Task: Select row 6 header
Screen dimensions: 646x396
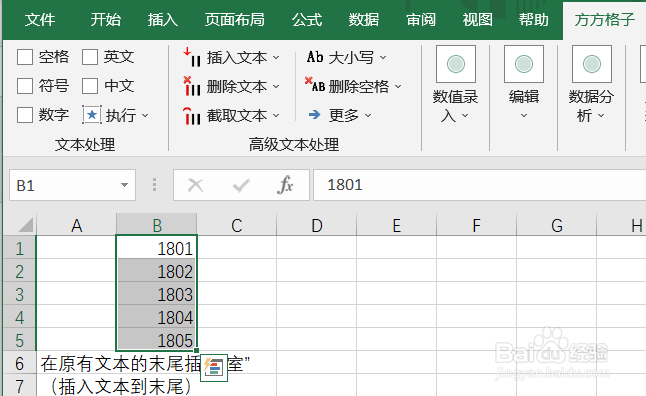Action: click(19, 363)
